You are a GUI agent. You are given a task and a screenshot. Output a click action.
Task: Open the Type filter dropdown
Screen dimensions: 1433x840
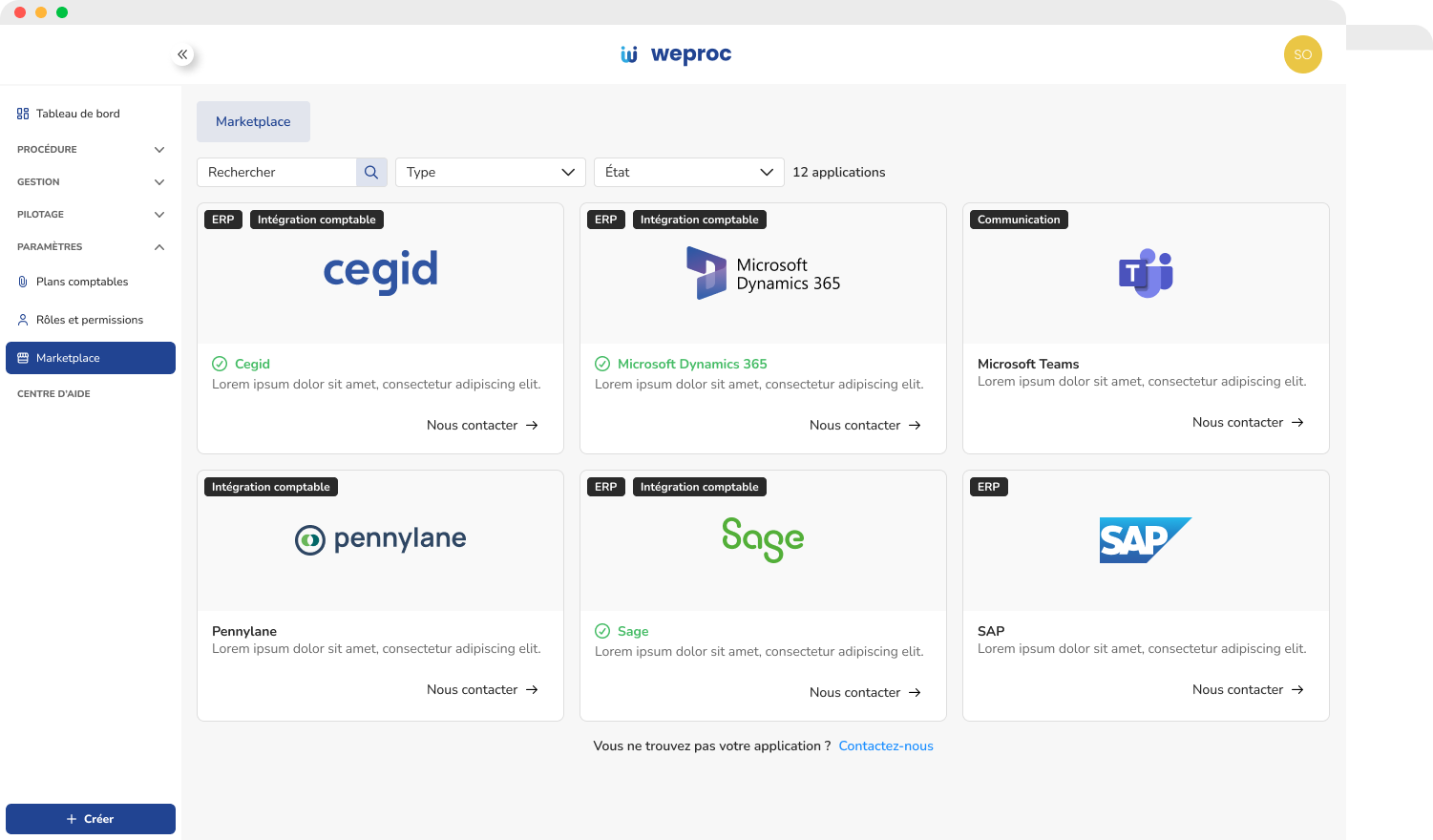[490, 172]
